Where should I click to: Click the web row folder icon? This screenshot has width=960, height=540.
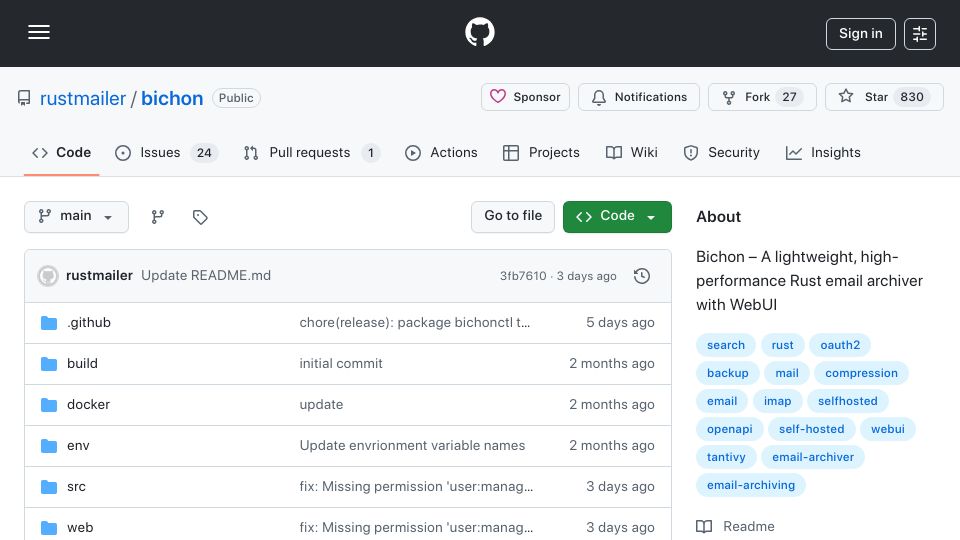[49, 528]
